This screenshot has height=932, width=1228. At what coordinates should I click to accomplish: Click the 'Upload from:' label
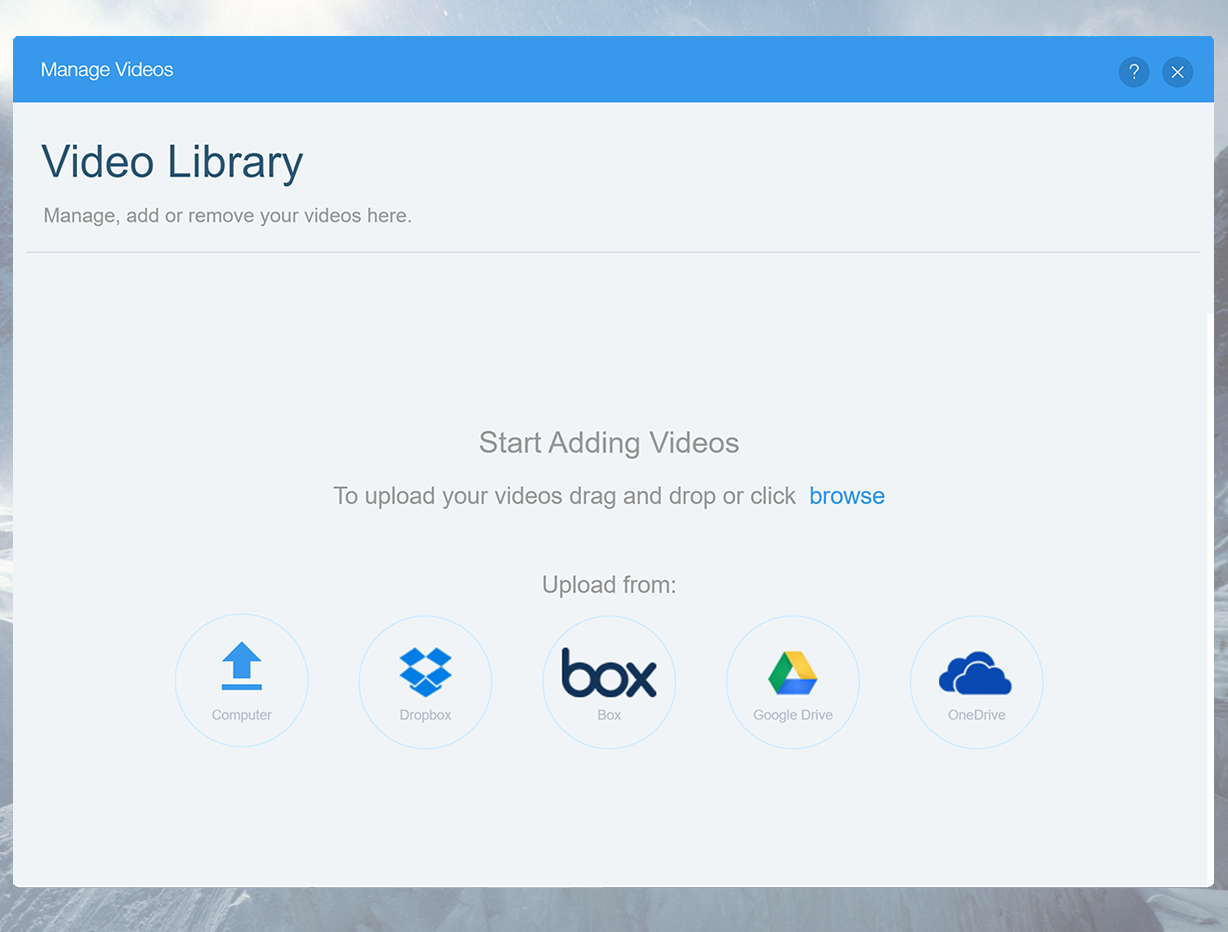(609, 585)
